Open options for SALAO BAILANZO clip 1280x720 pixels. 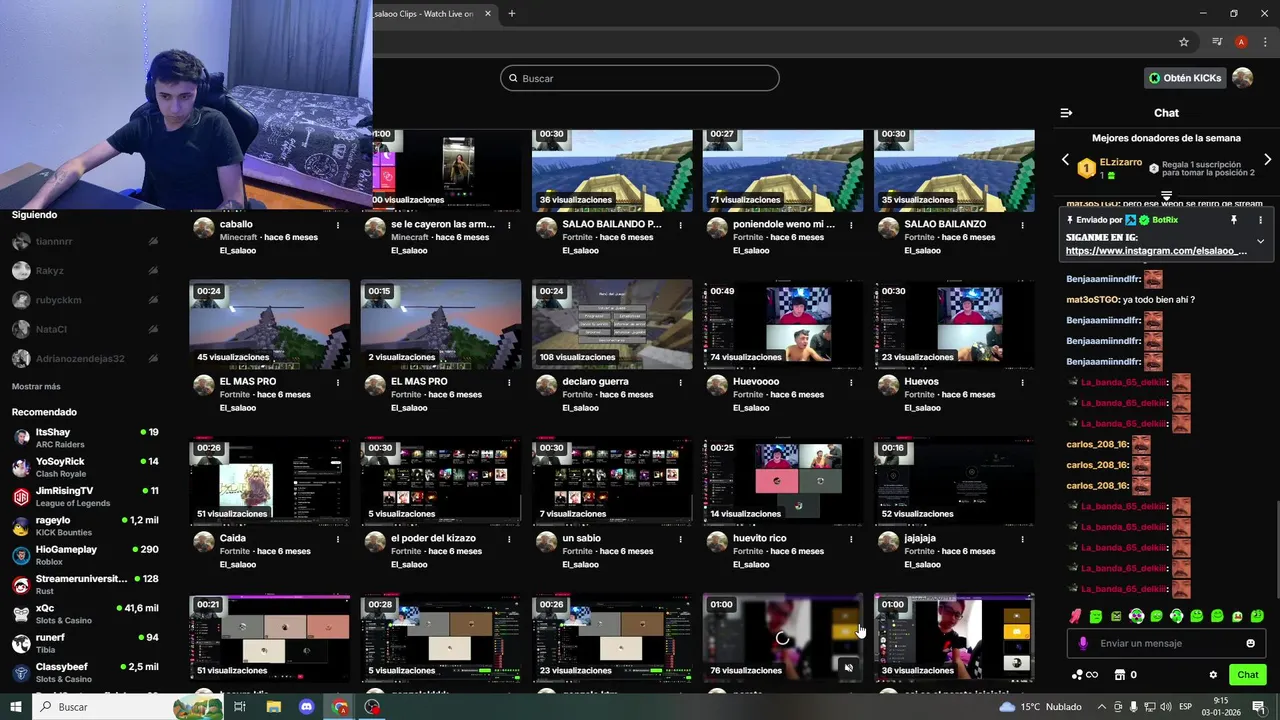1022,225
